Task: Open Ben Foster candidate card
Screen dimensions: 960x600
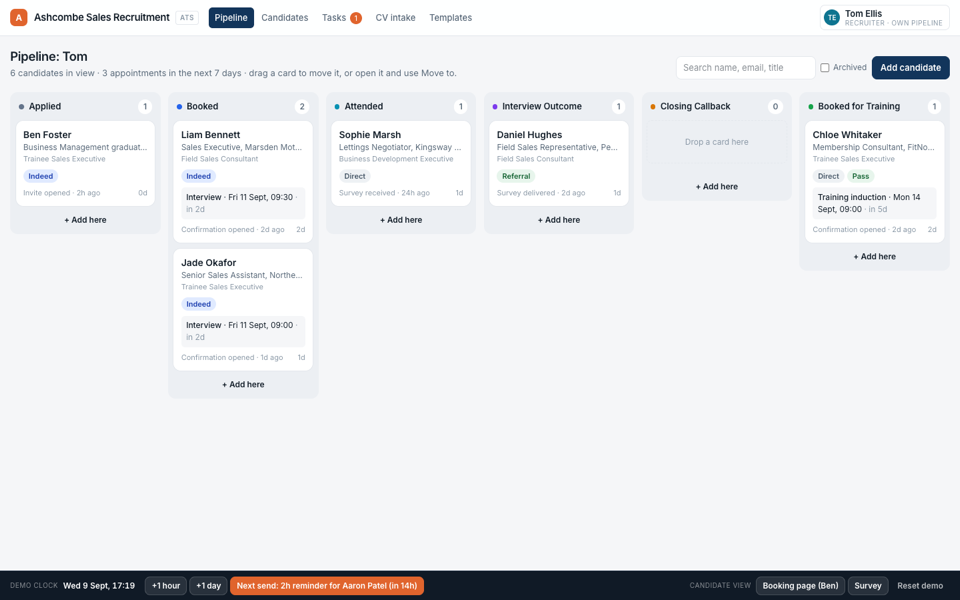Action: pyautogui.click(x=86, y=163)
